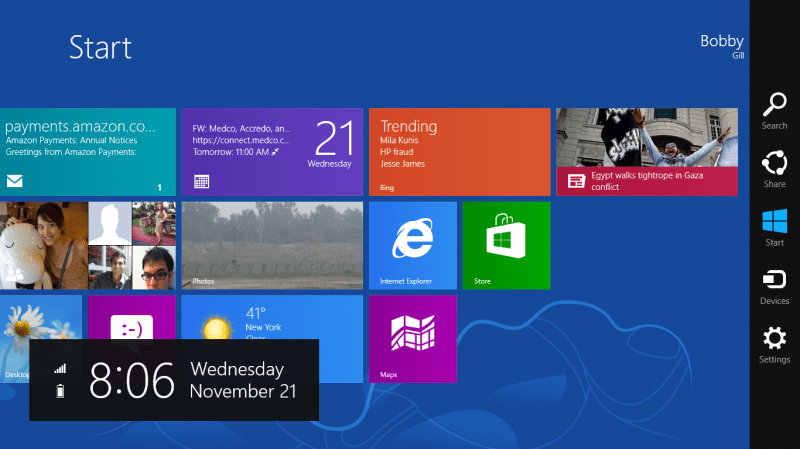Open the news tile about Egypt and Gaza
The image size is (800, 449).
point(646,152)
